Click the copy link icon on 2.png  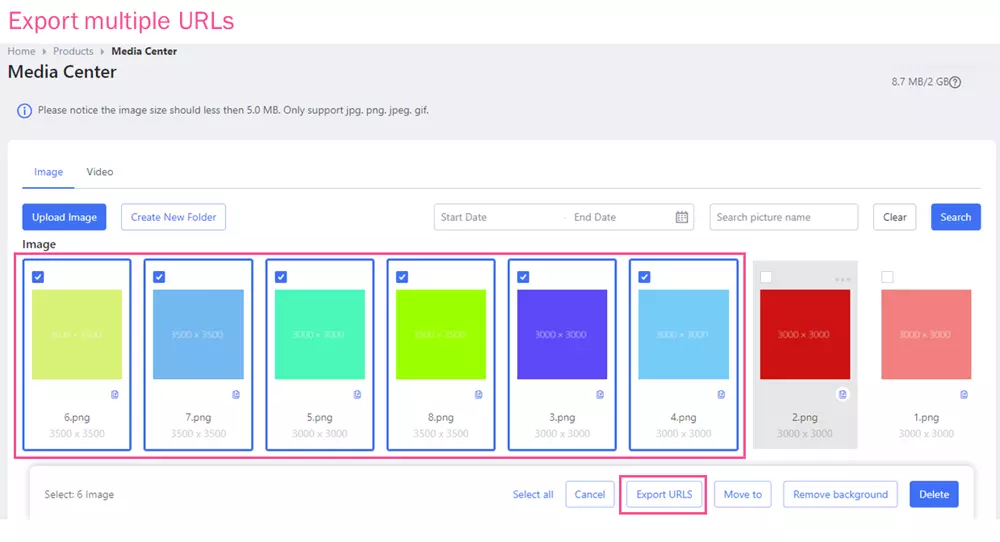(843, 395)
